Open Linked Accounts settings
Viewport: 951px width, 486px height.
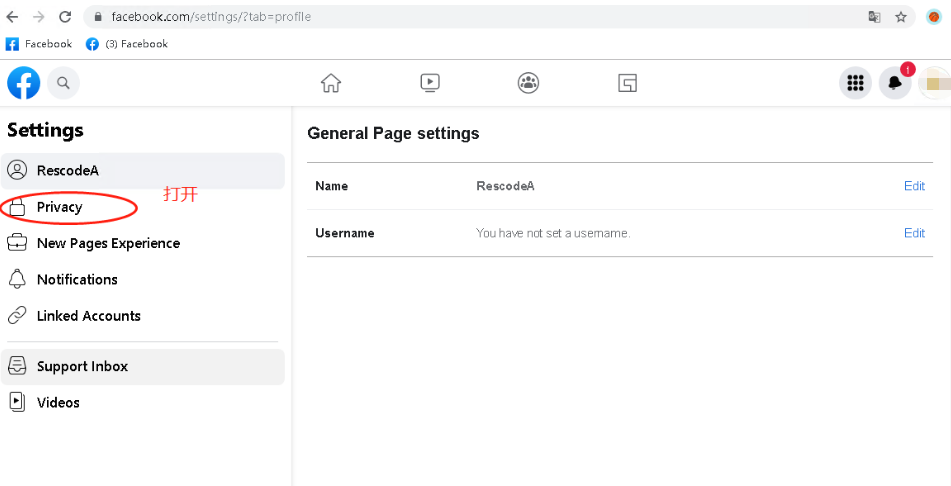(x=88, y=316)
